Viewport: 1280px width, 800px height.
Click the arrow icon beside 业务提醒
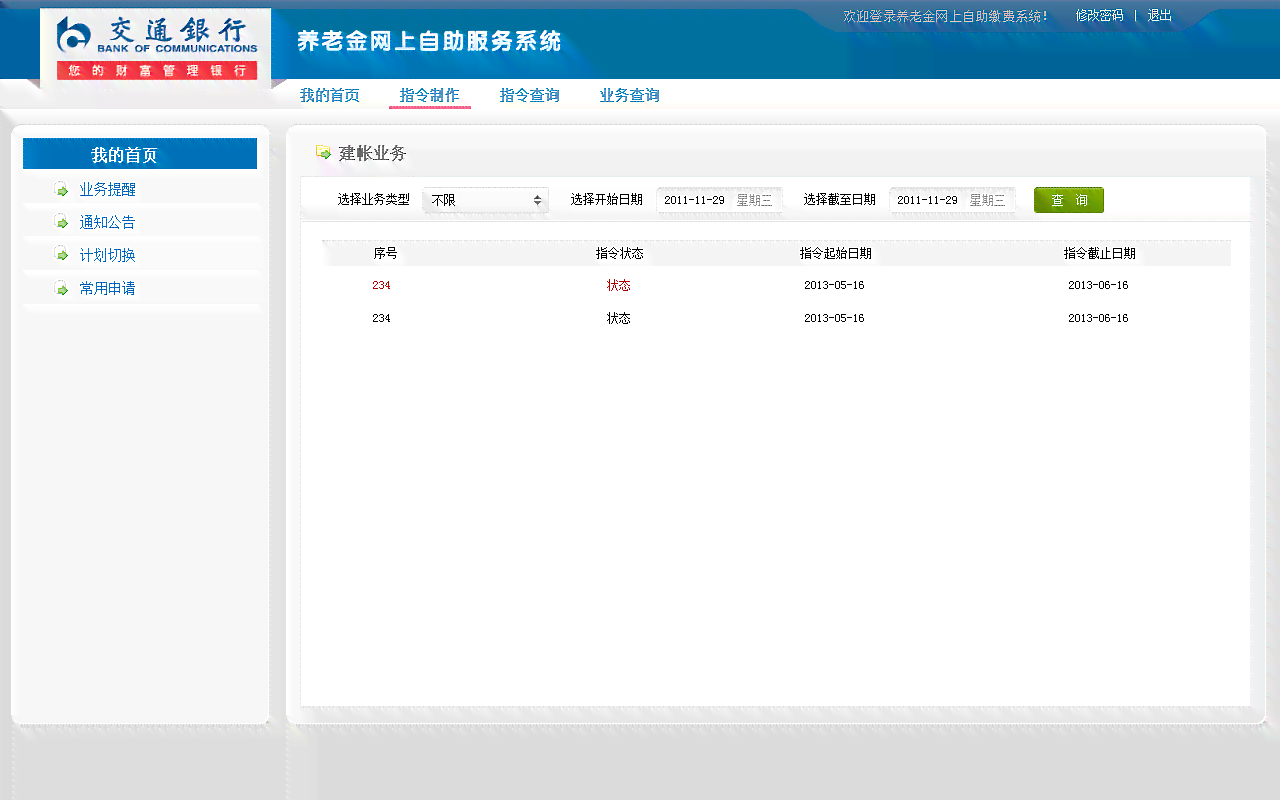[61, 190]
